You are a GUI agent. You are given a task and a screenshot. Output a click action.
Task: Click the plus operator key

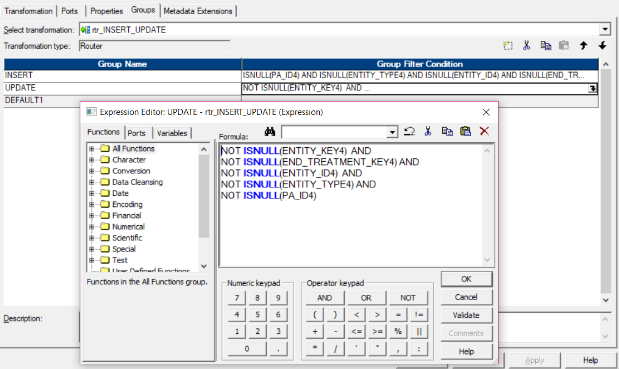click(315, 332)
